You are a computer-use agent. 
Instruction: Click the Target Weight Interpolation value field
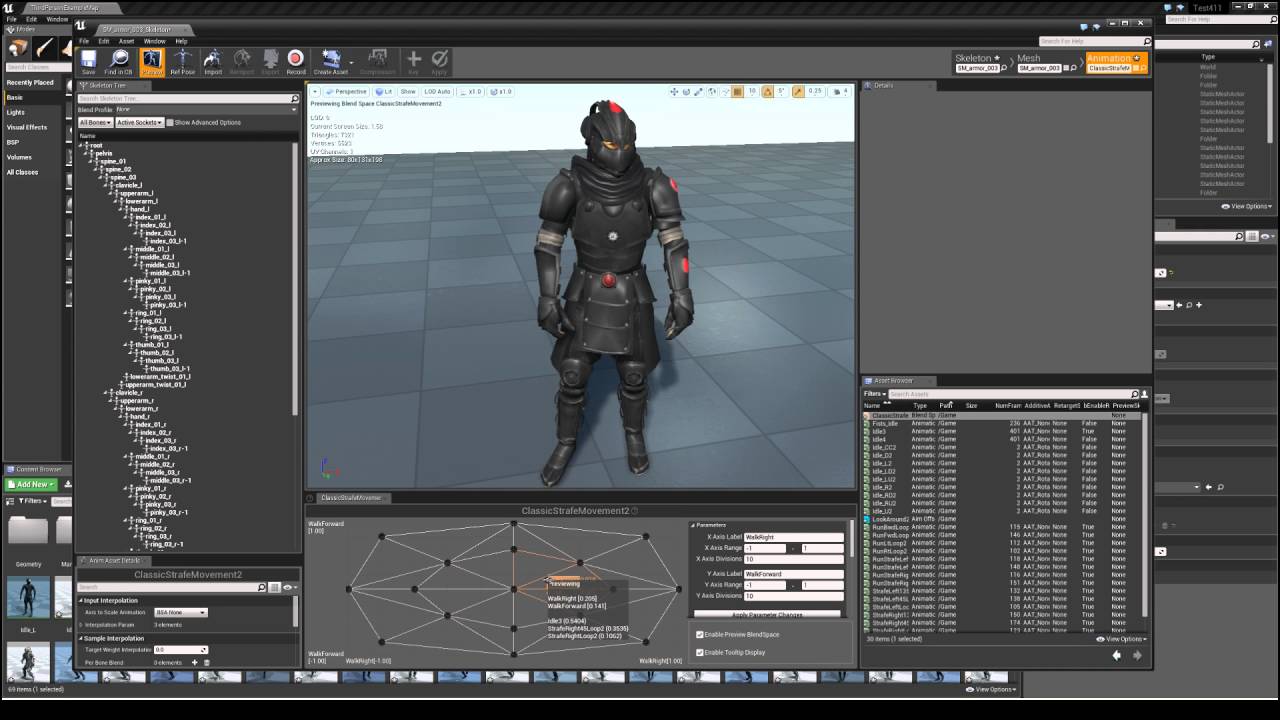pos(180,650)
